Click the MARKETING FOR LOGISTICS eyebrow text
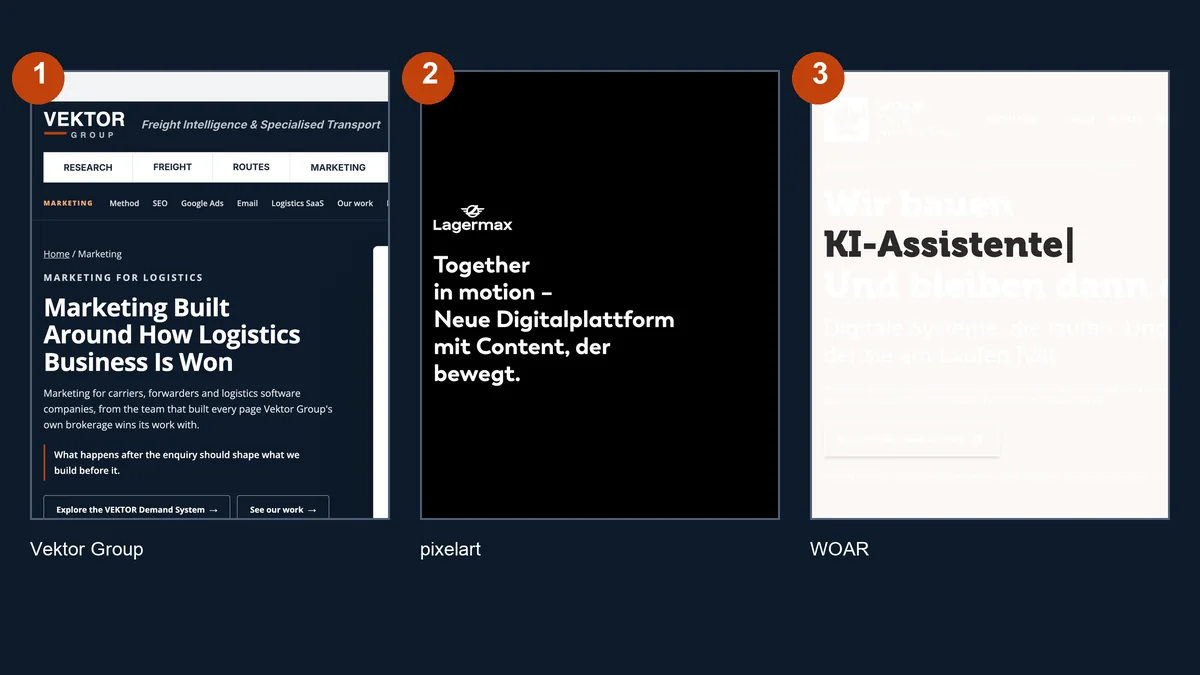The image size is (1200, 675). click(x=123, y=277)
